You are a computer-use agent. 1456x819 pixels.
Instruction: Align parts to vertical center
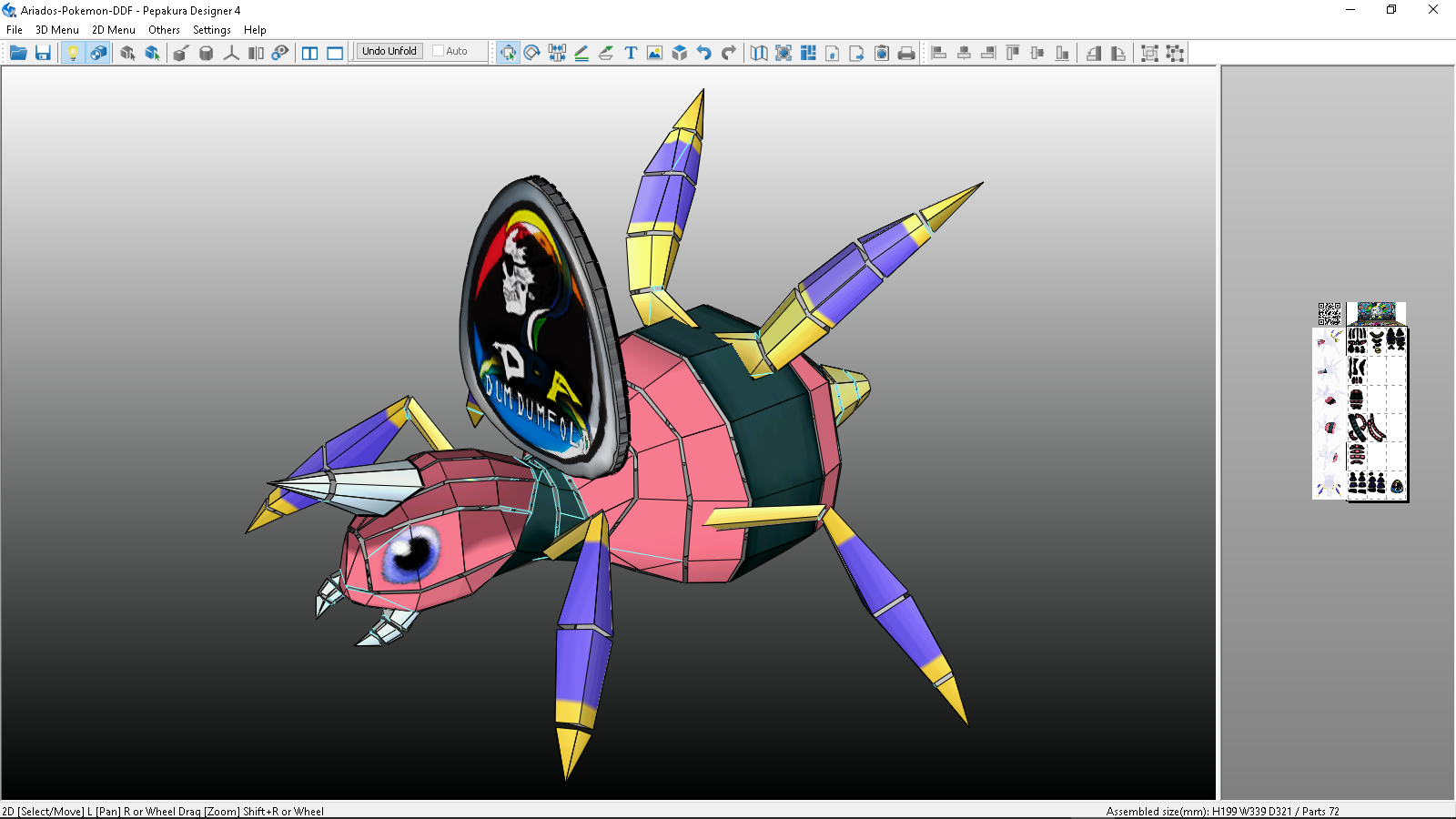pos(1037,53)
